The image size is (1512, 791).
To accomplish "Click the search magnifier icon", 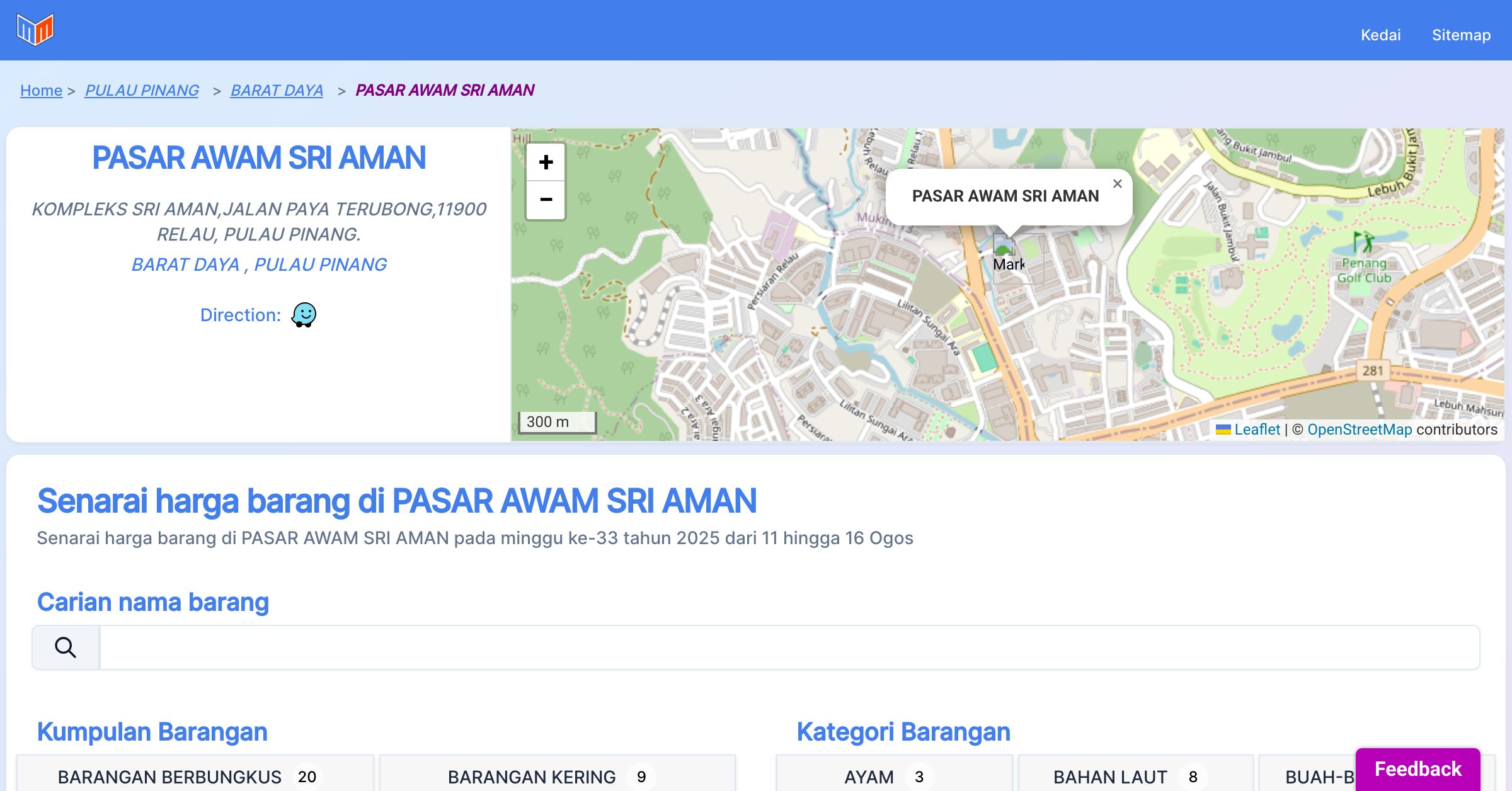I will [66, 647].
